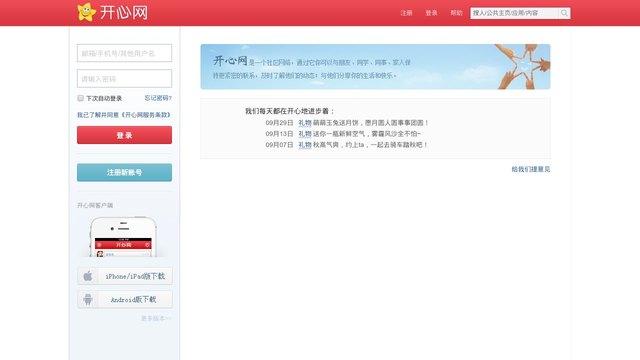Click the 开心网 header title text
Image resolution: width=640 pixels, height=360 pixels.
click(x=124, y=13)
